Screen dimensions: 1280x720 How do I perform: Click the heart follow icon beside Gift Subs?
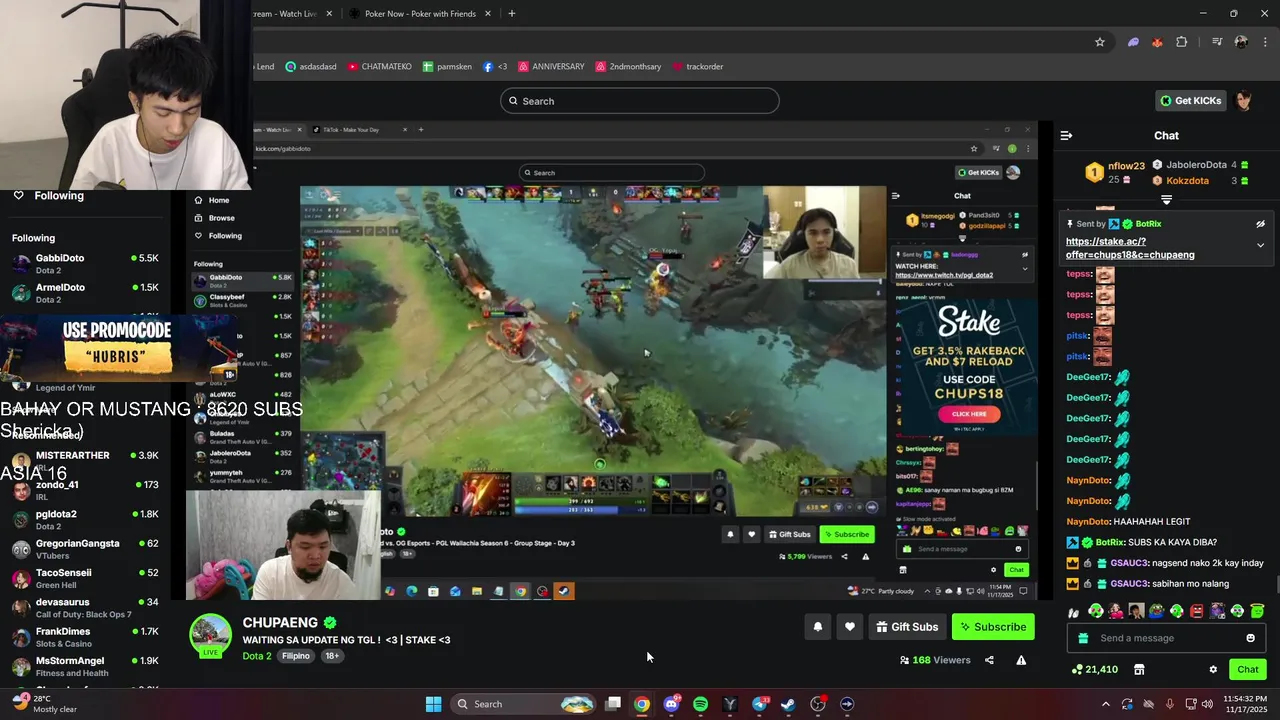point(849,627)
